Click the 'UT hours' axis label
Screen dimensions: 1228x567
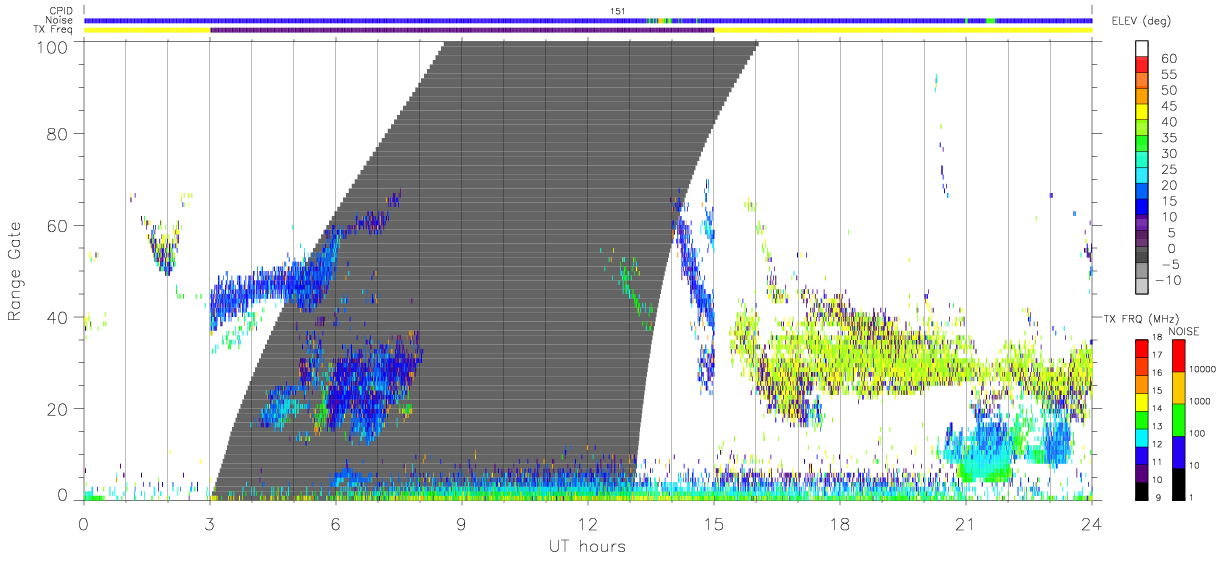(587, 546)
